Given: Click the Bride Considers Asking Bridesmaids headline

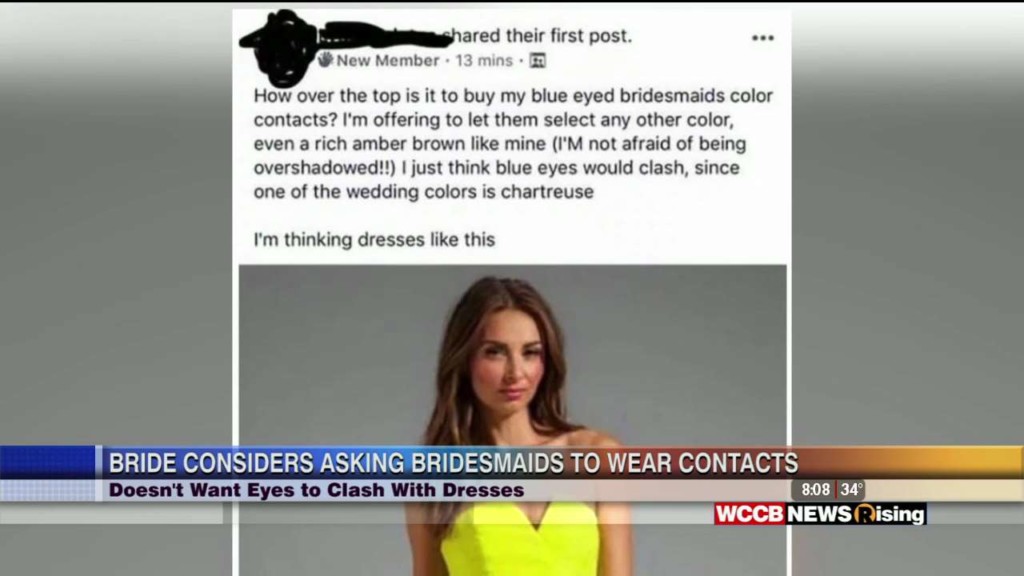Looking at the screenshot, I should click(453, 463).
